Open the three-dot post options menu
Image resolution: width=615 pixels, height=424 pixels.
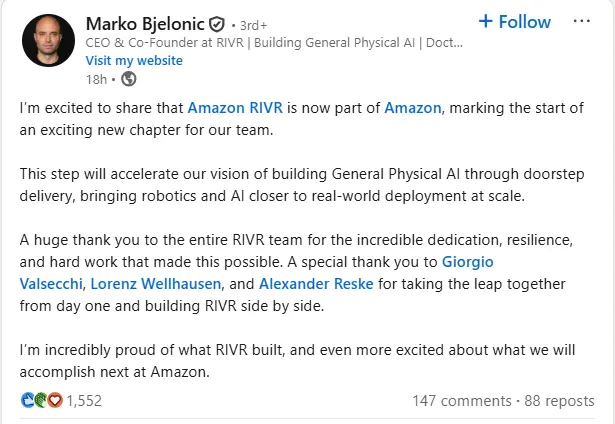point(582,22)
